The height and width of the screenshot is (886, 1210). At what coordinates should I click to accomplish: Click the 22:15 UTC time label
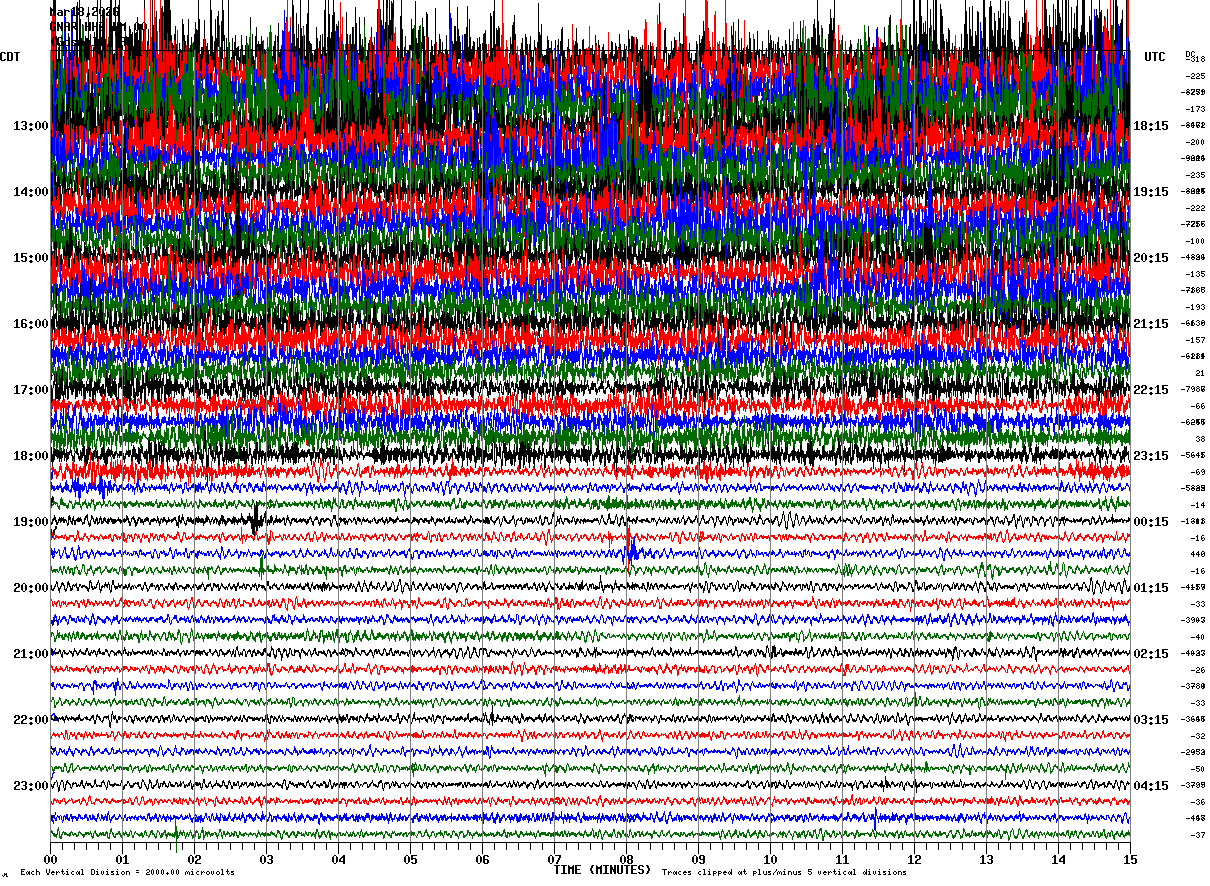point(1151,390)
